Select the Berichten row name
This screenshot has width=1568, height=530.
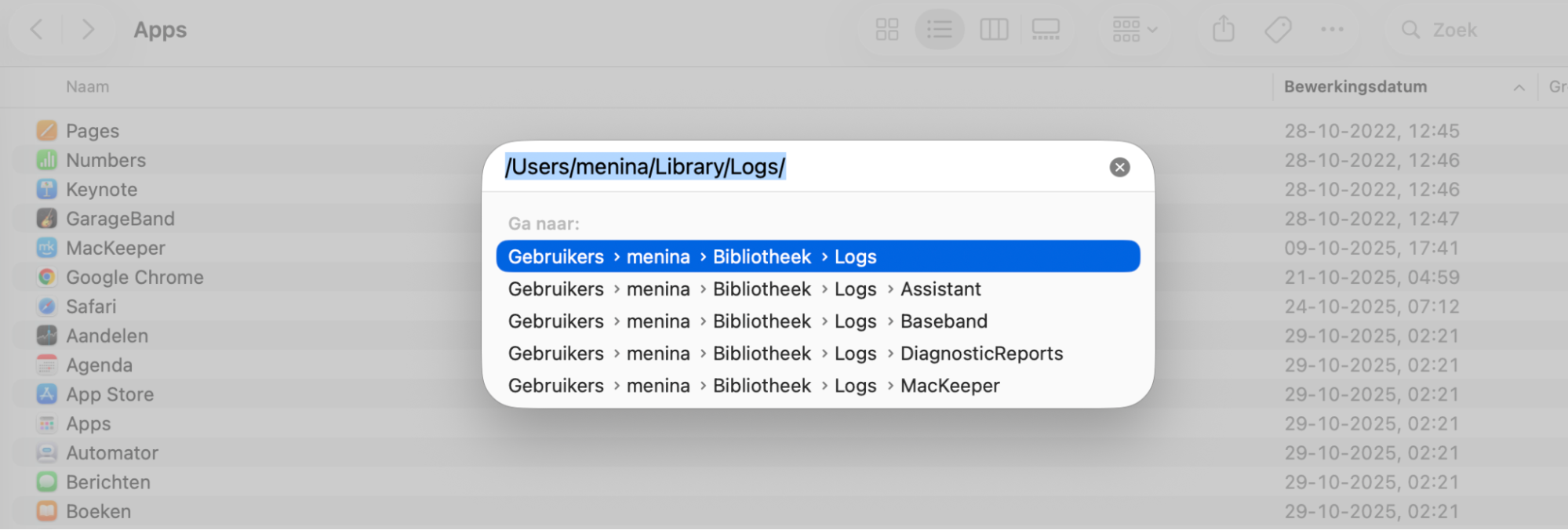(x=108, y=482)
